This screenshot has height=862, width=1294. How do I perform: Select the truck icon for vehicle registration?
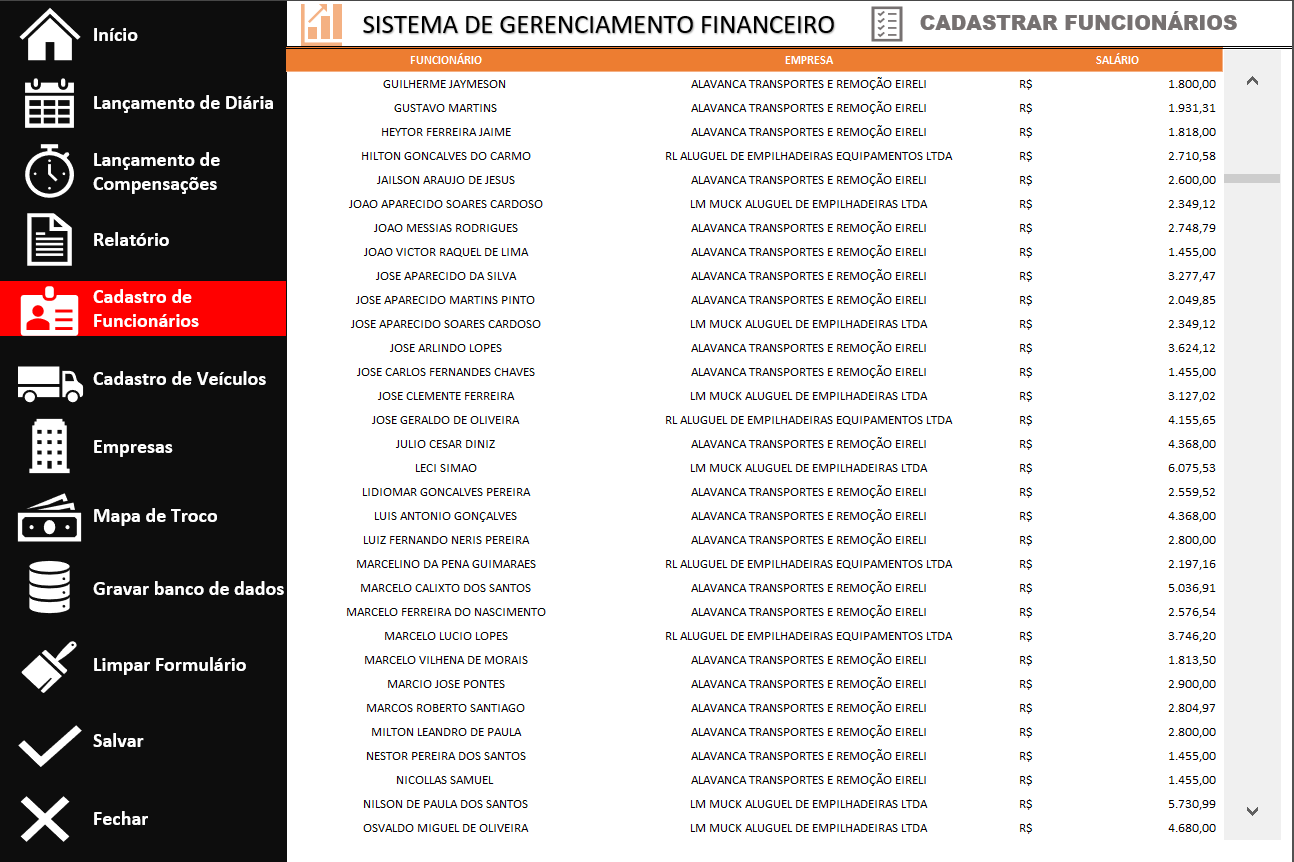pyautogui.click(x=49, y=381)
